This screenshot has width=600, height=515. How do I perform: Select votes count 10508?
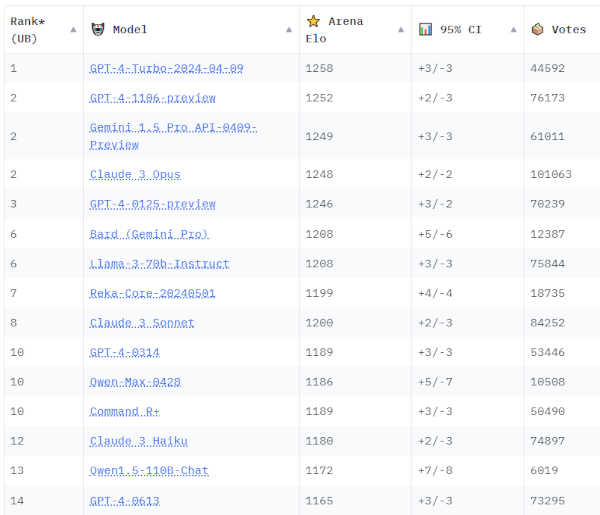click(x=548, y=382)
